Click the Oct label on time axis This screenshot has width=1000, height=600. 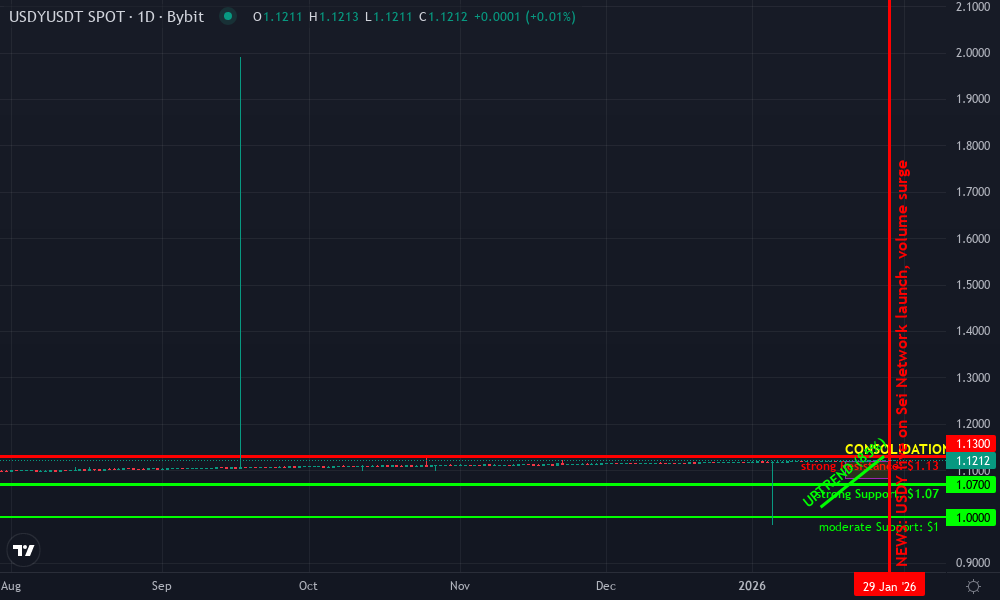pos(308,585)
